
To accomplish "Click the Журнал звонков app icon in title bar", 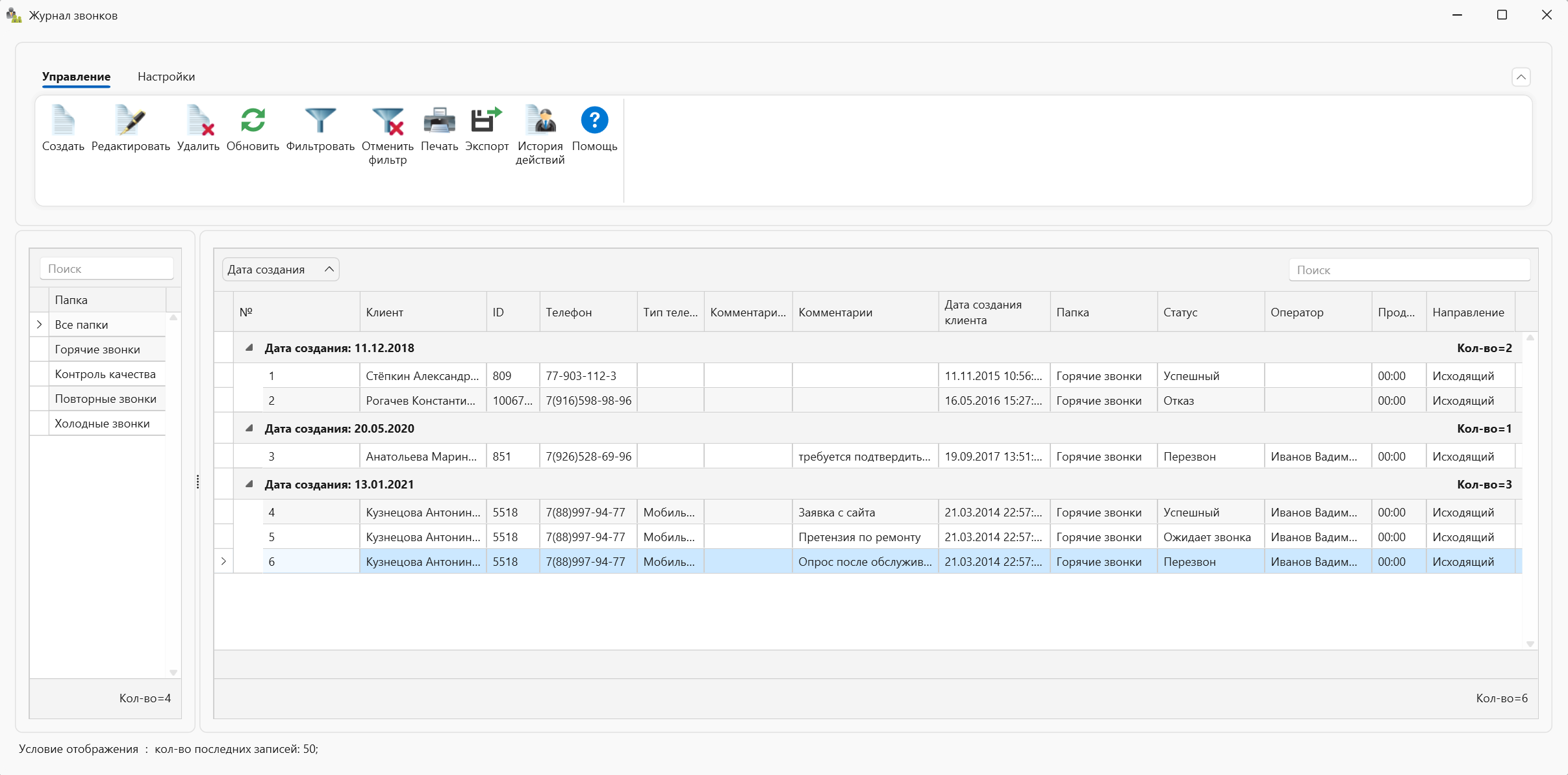I will (14, 15).
